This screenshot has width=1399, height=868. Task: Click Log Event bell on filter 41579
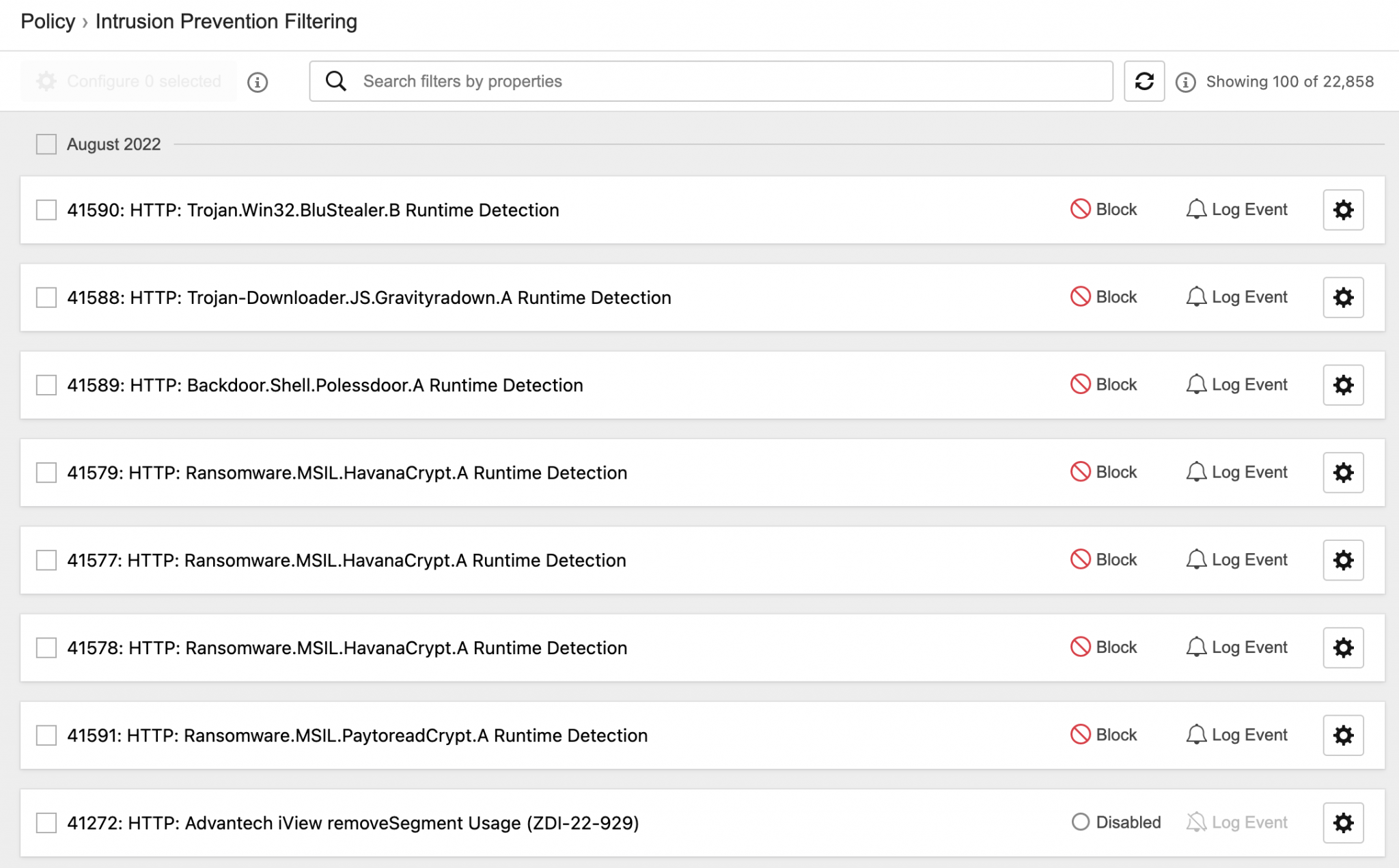click(x=1195, y=472)
